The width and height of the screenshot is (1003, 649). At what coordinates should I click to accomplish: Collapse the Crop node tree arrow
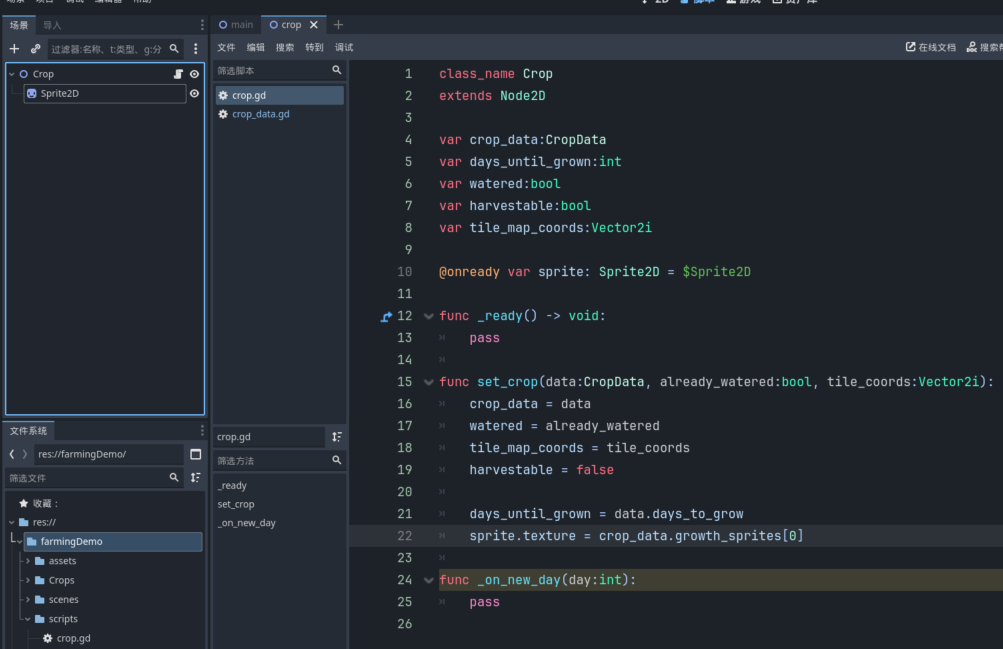click(12, 74)
